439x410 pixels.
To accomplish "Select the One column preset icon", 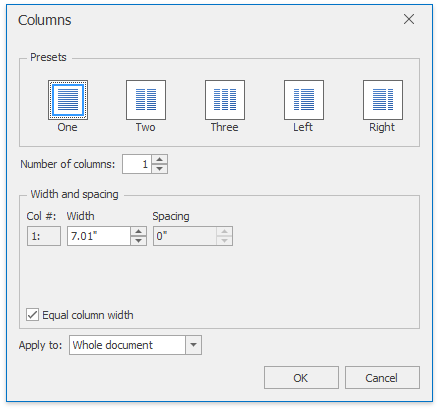I will [68, 100].
